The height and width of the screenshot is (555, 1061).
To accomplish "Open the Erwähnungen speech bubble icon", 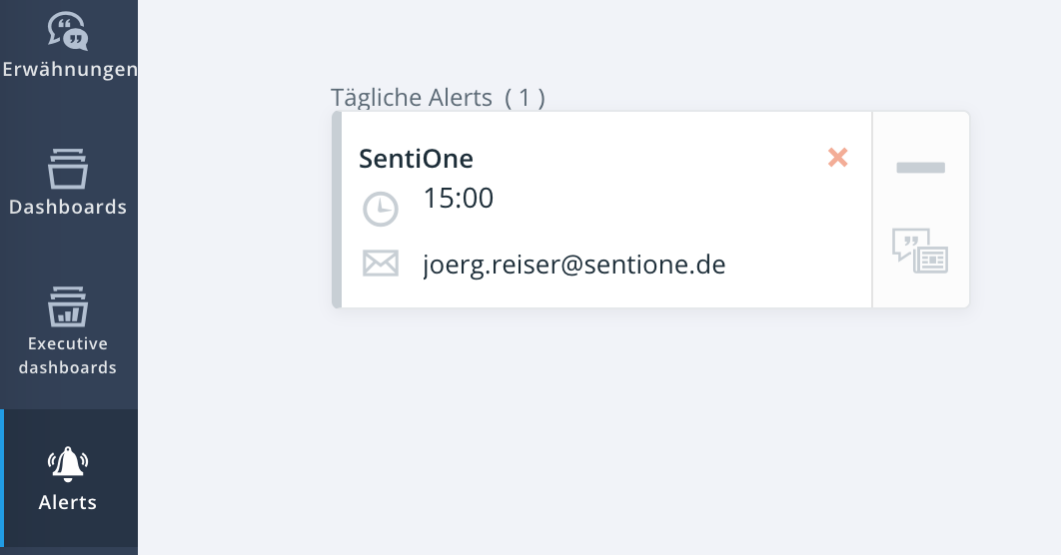I will 68,30.
